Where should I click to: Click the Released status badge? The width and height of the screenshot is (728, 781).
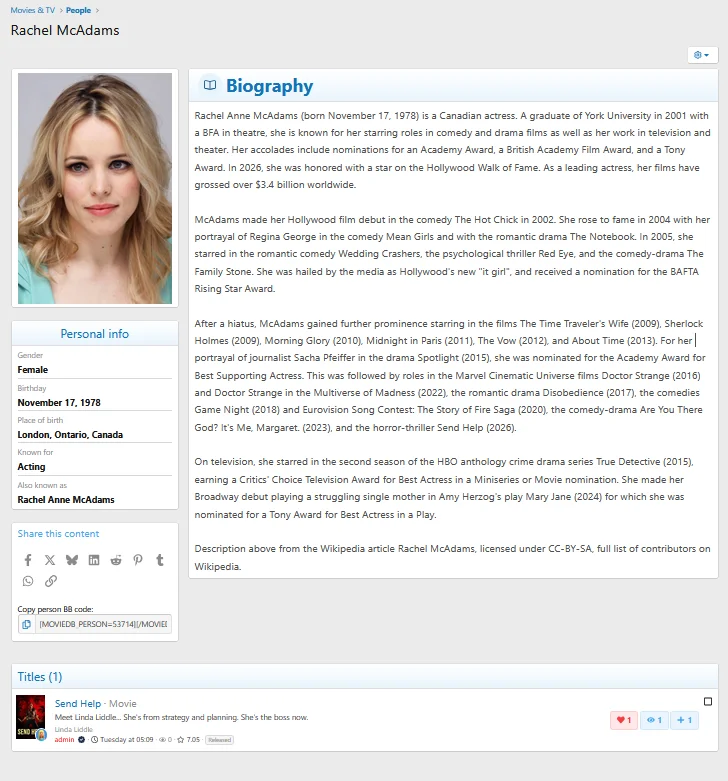click(220, 740)
